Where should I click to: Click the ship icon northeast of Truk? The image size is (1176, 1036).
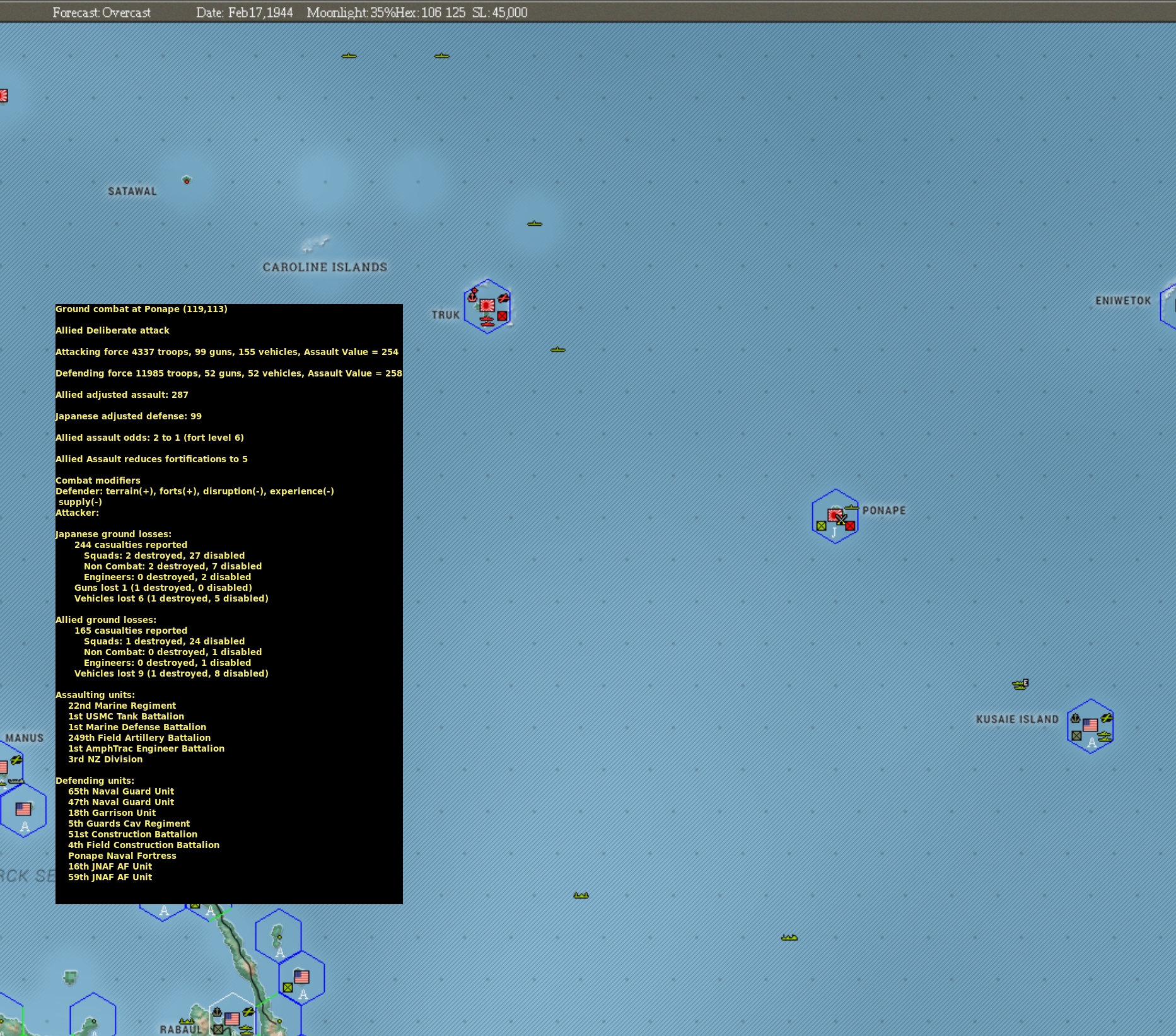point(535,223)
